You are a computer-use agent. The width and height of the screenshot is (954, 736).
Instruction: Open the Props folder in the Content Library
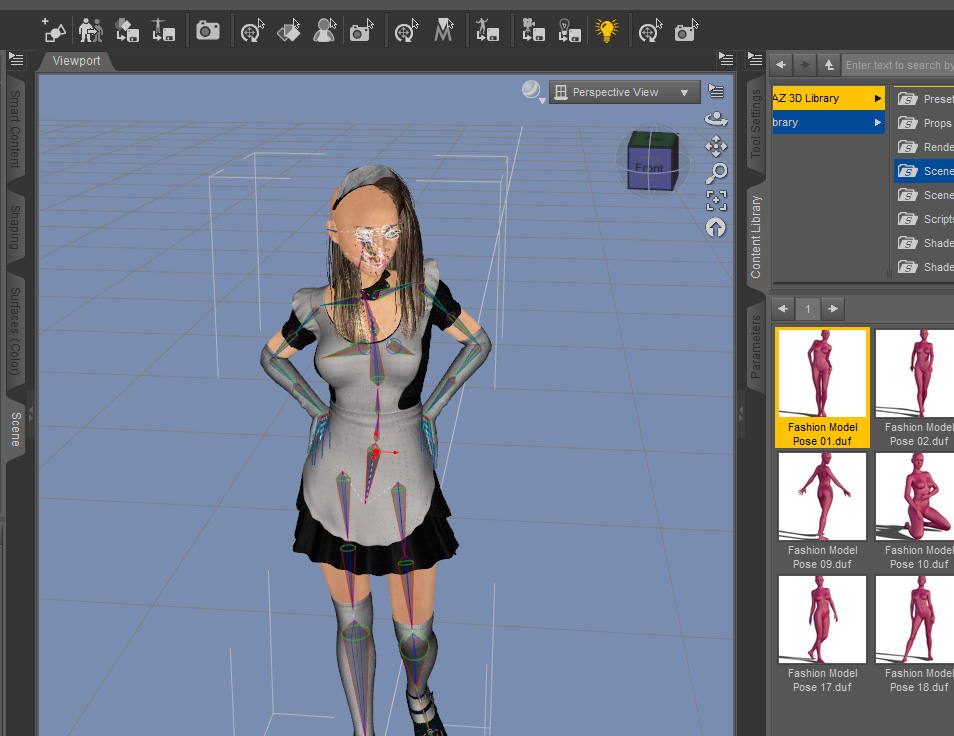(928, 122)
